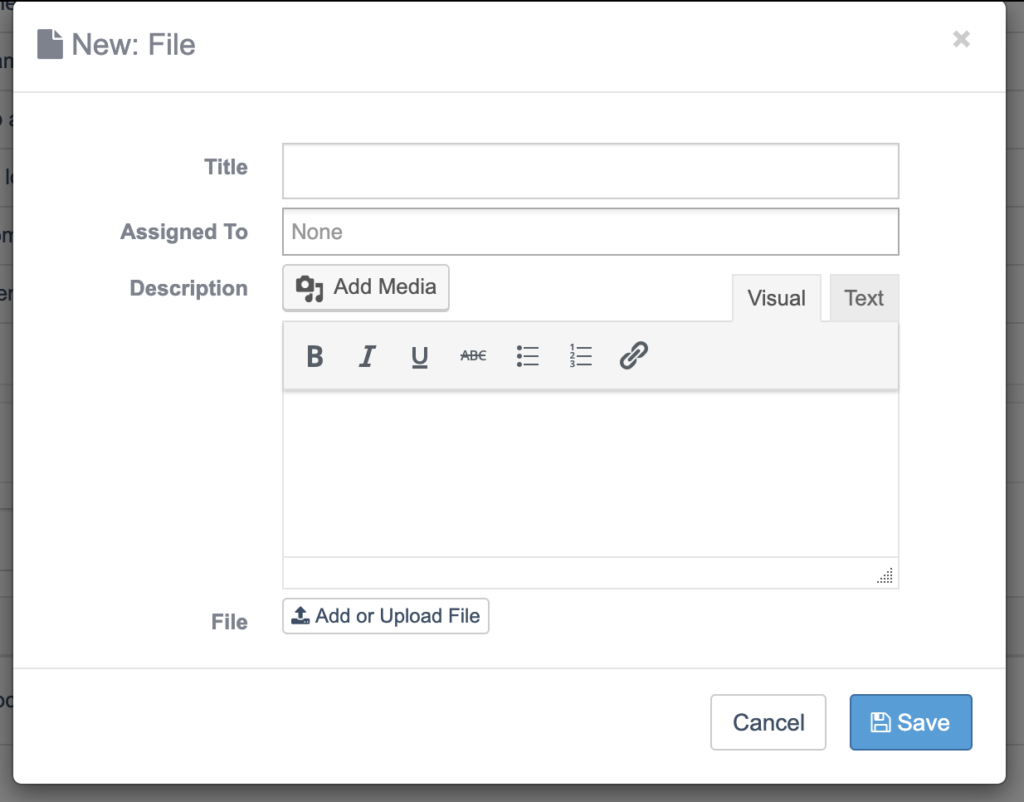This screenshot has height=802, width=1024.
Task: Save the new file
Action: click(x=910, y=722)
